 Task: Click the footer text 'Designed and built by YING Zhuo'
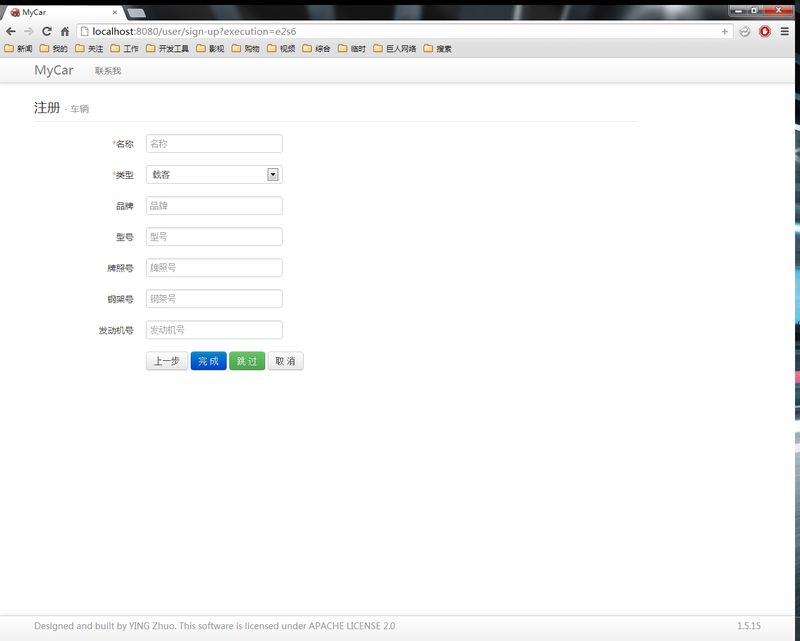105,626
